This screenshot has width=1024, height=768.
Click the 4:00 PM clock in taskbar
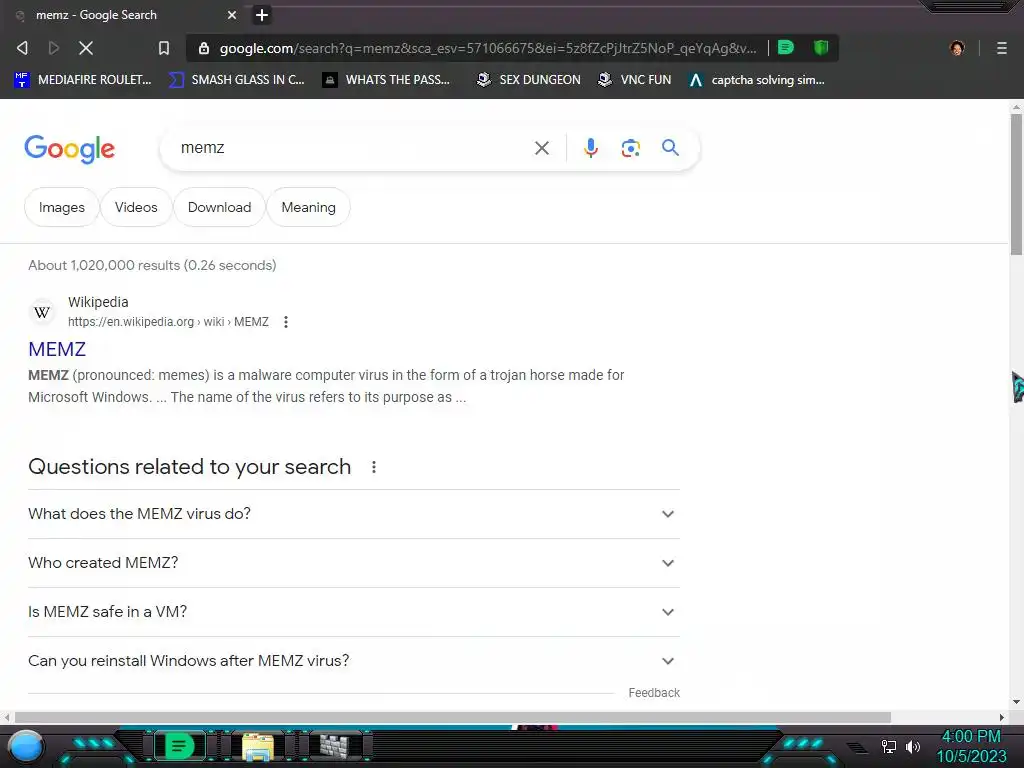tap(971, 737)
